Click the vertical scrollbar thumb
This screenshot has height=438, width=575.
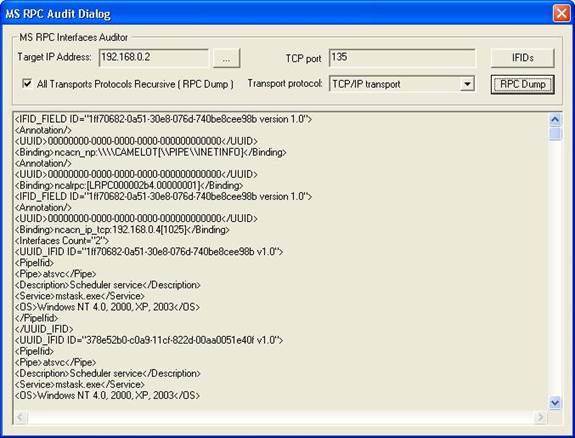555,134
